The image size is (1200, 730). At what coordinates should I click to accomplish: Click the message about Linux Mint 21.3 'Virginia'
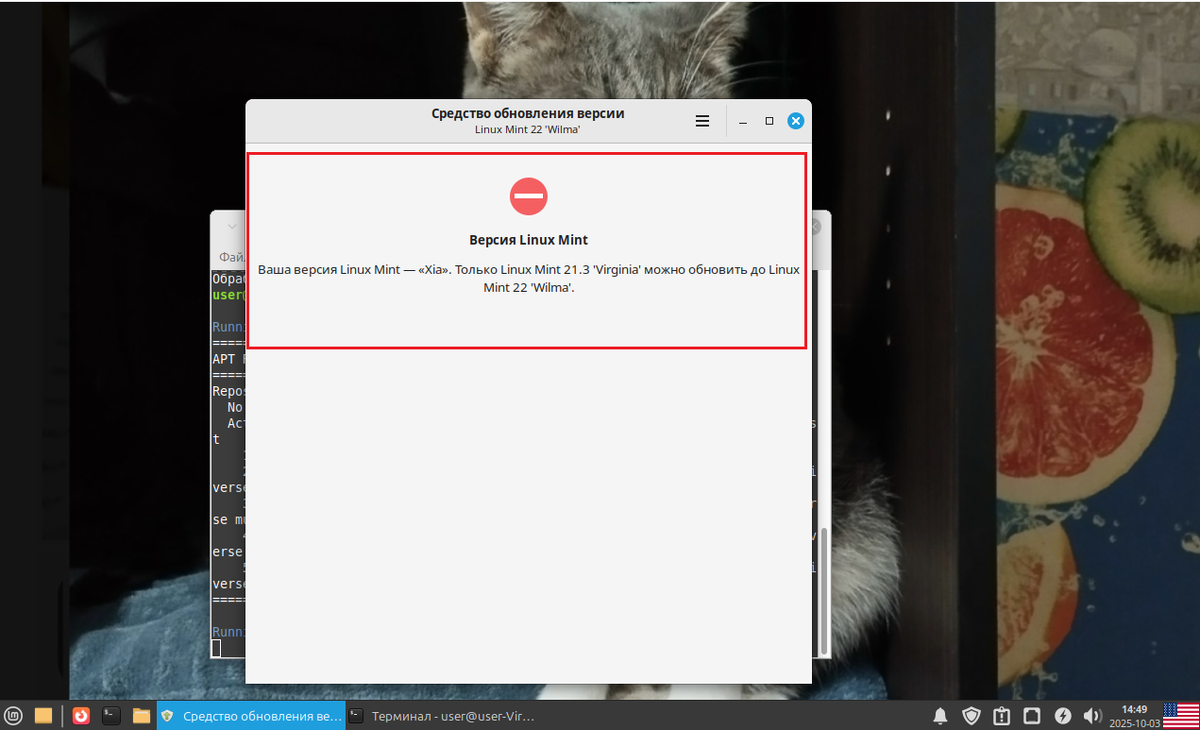pyautogui.click(x=528, y=278)
